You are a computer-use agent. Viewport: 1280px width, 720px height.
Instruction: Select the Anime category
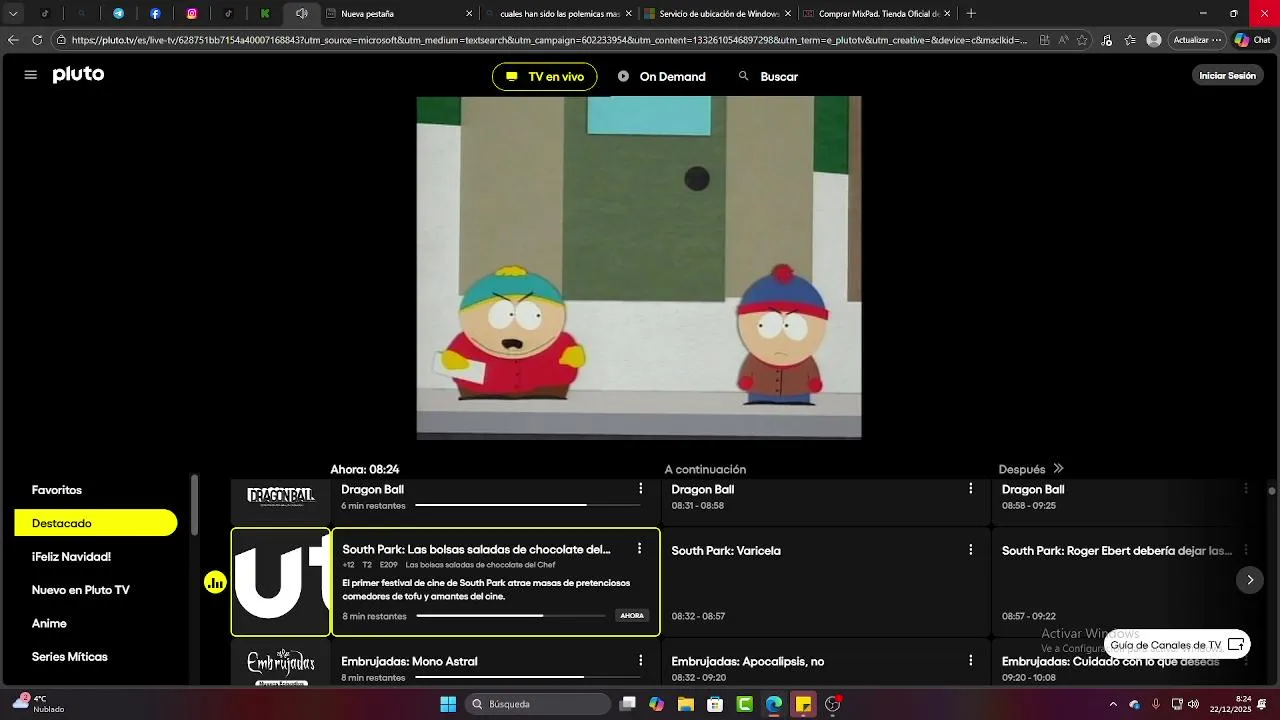(49, 624)
